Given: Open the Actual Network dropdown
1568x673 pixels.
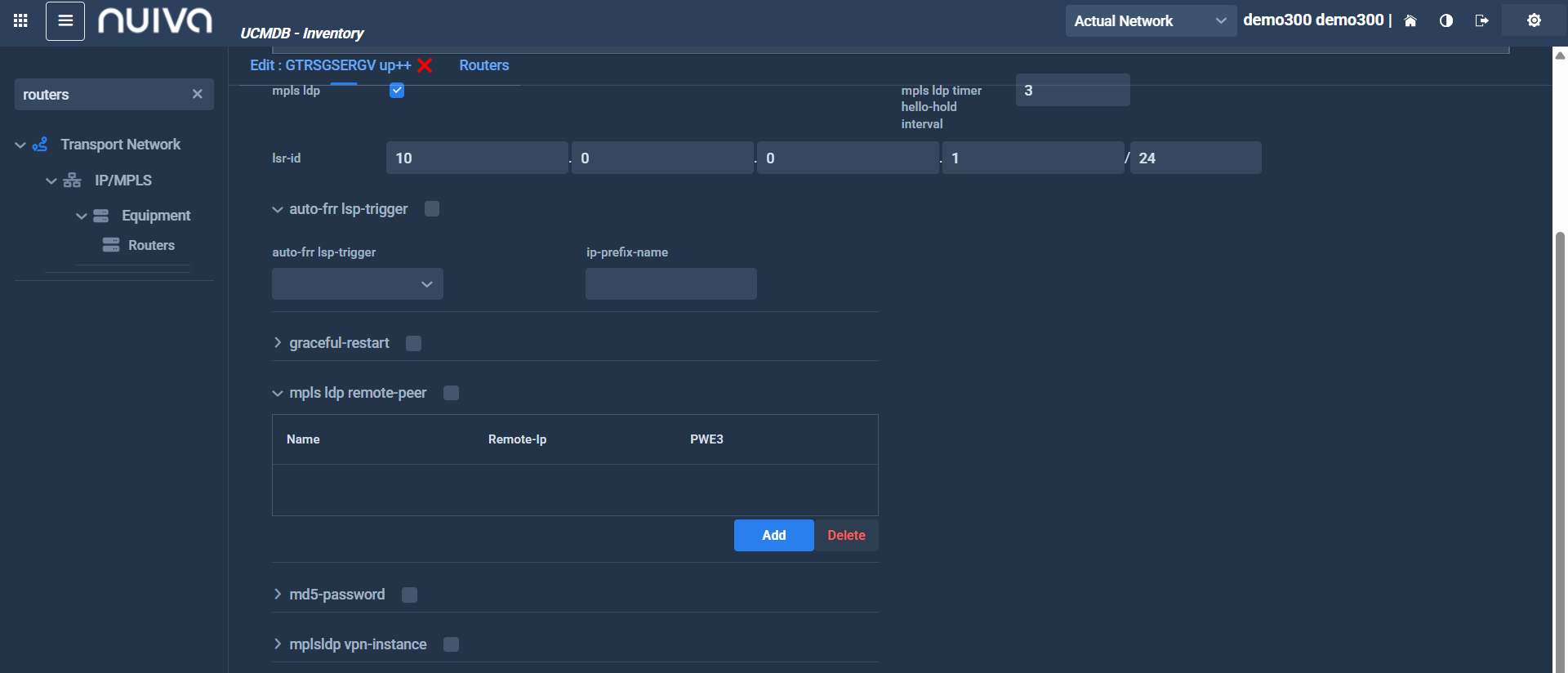Looking at the screenshot, I should coord(1150,21).
